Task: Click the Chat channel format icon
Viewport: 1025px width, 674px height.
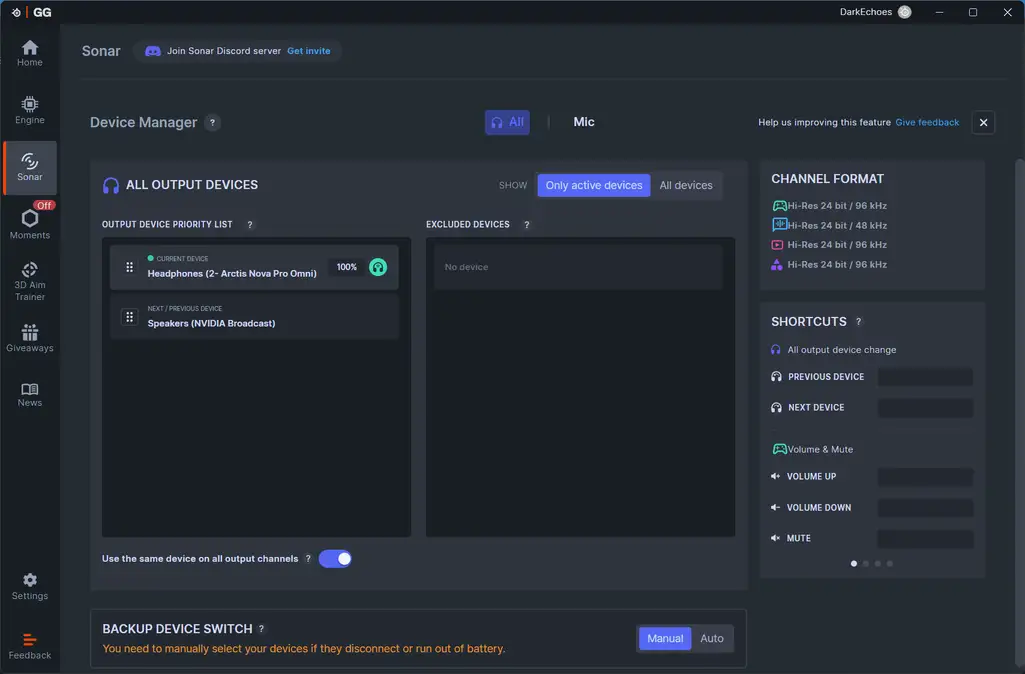Action: (x=779, y=225)
